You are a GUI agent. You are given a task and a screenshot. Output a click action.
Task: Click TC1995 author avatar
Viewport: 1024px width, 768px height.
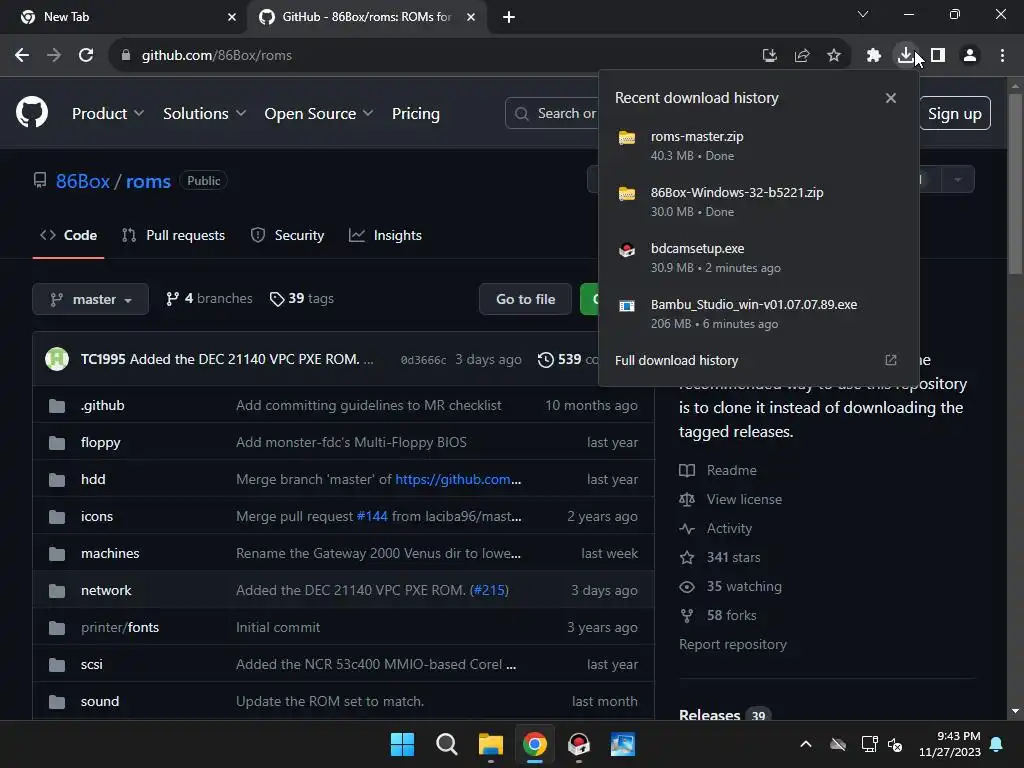coord(57,359)
